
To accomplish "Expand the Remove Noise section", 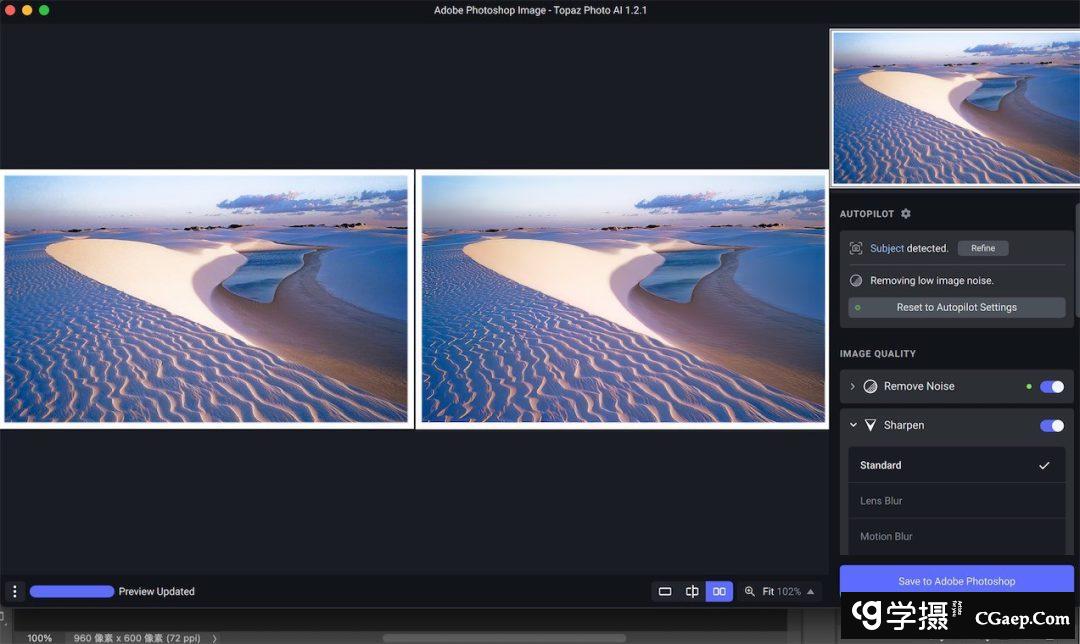I will pyautogui.click(x=853, y=386).
